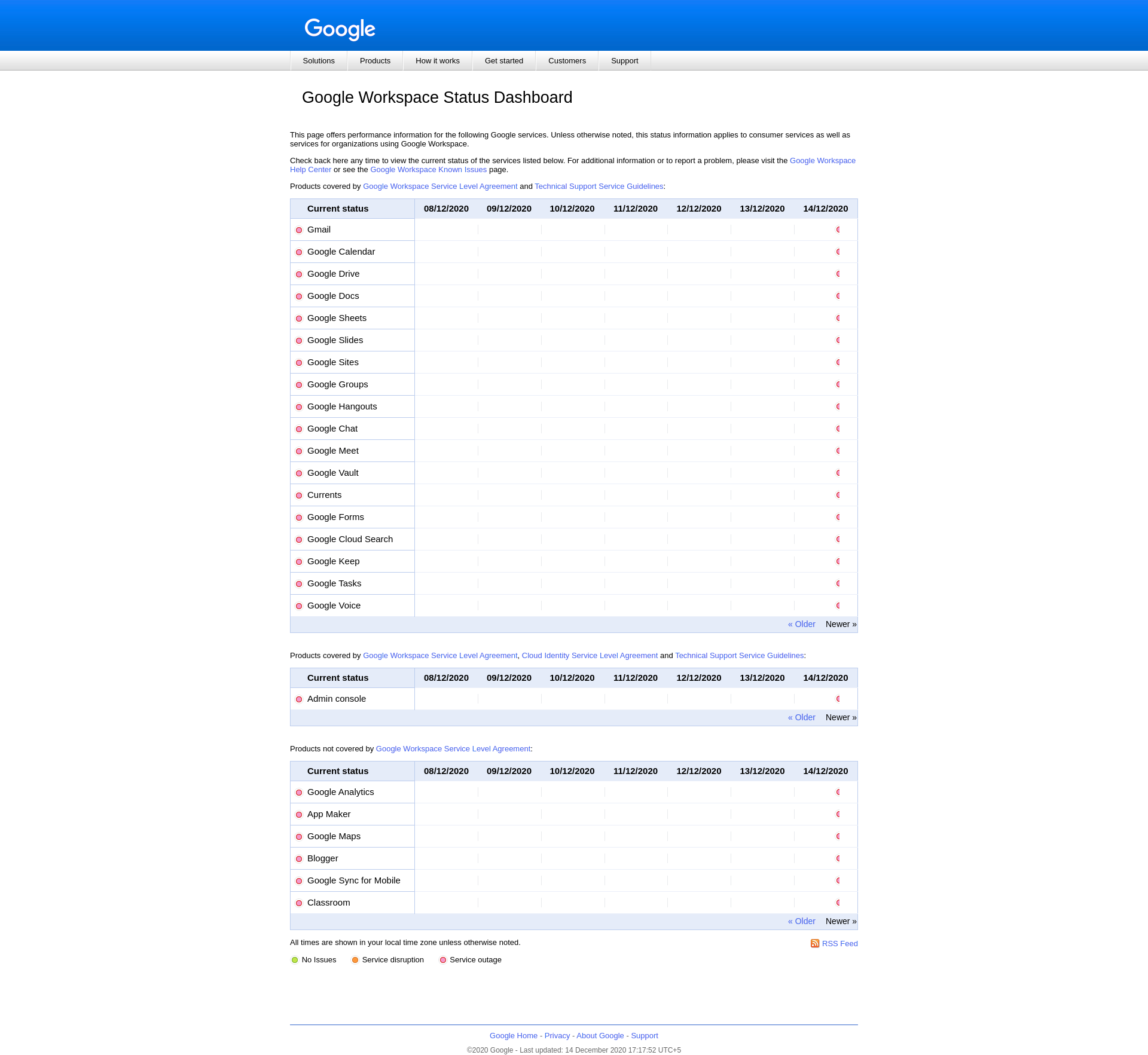The height and width of the screenshot is (1055, 1148).
Task: Click the Google Analytics row label
Action: (340, 792)
